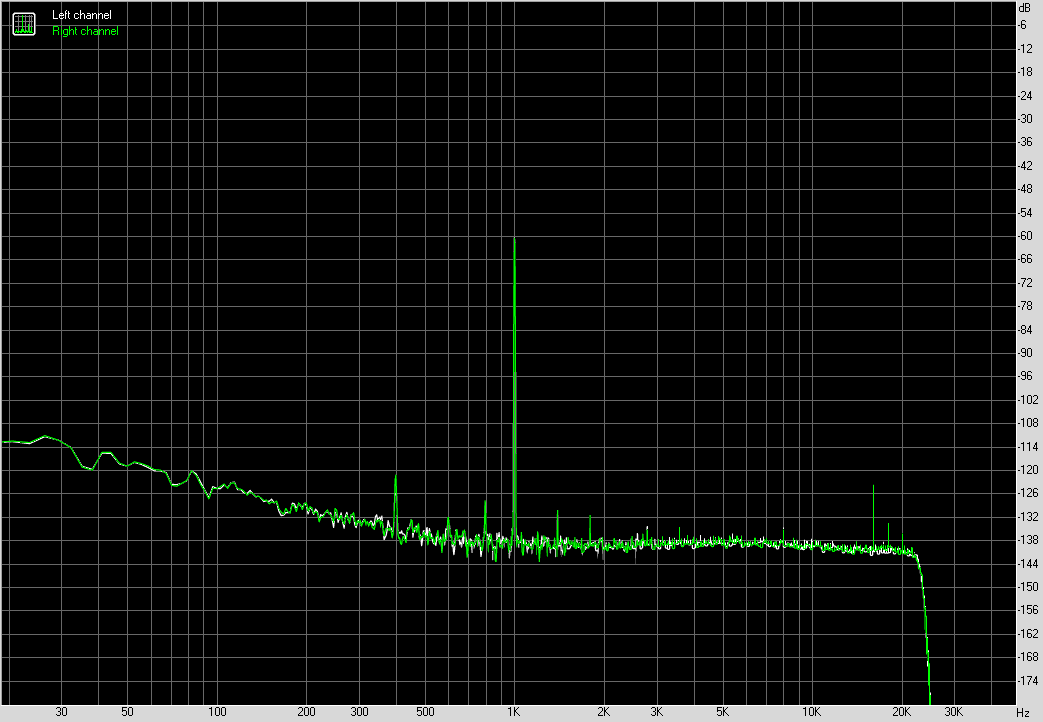Screen dimensions: 1043x722
Task: Click the spectrum graph icon in legend
Action: (x=24, y=24)
